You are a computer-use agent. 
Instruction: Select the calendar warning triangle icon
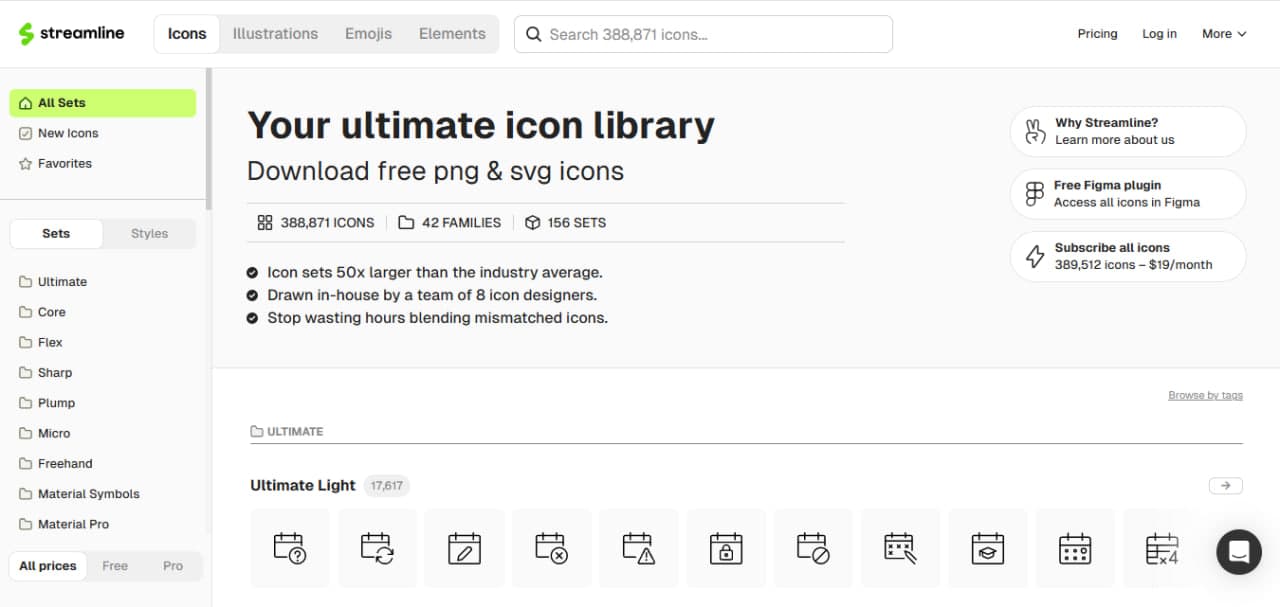coord(639,548)
